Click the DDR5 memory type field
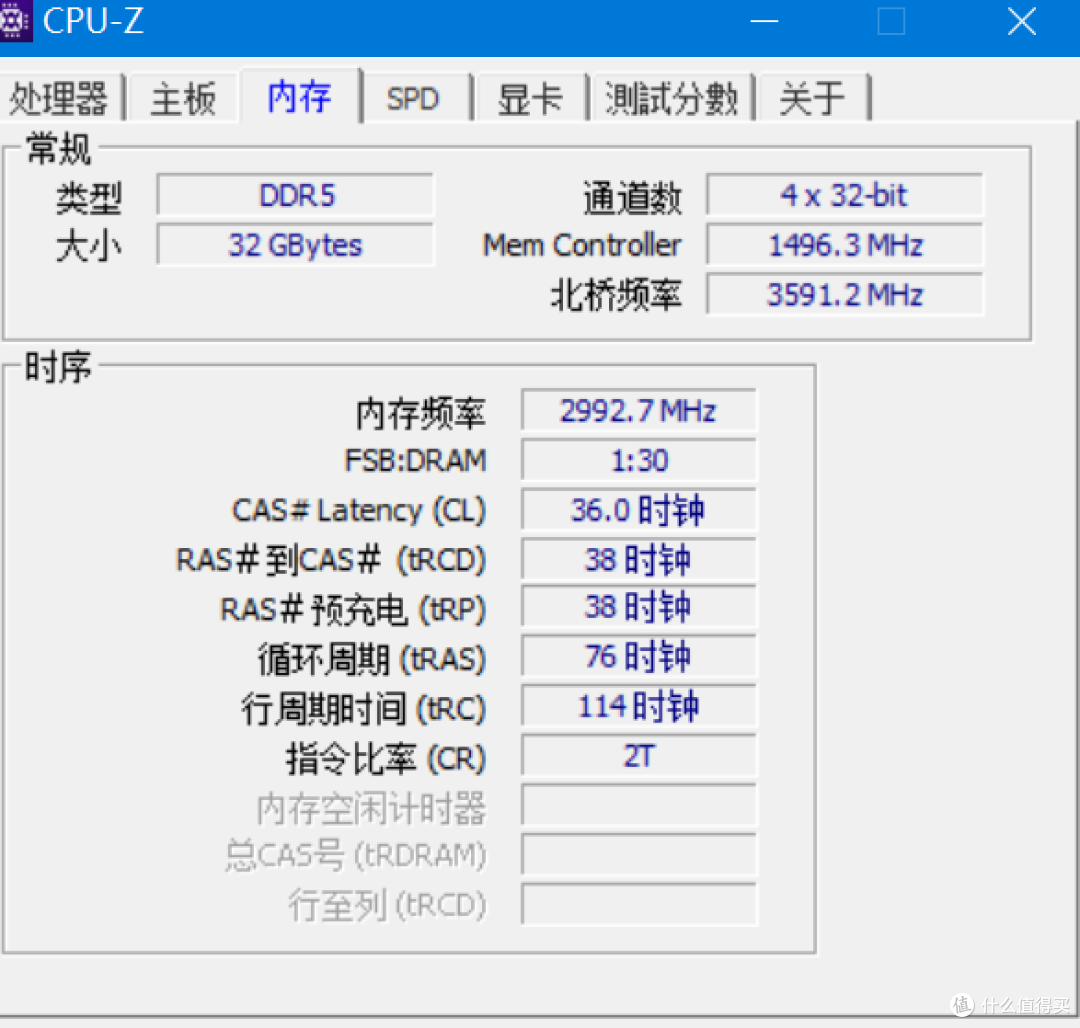This screenshot has width=1080, height=1028. [295, 196]
